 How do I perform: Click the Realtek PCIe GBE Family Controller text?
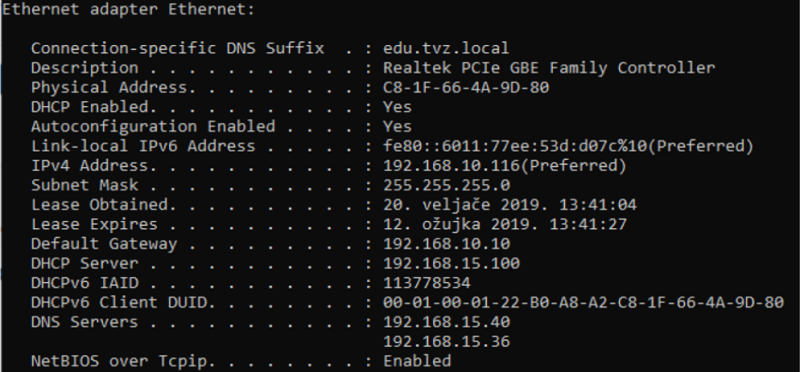549,68
